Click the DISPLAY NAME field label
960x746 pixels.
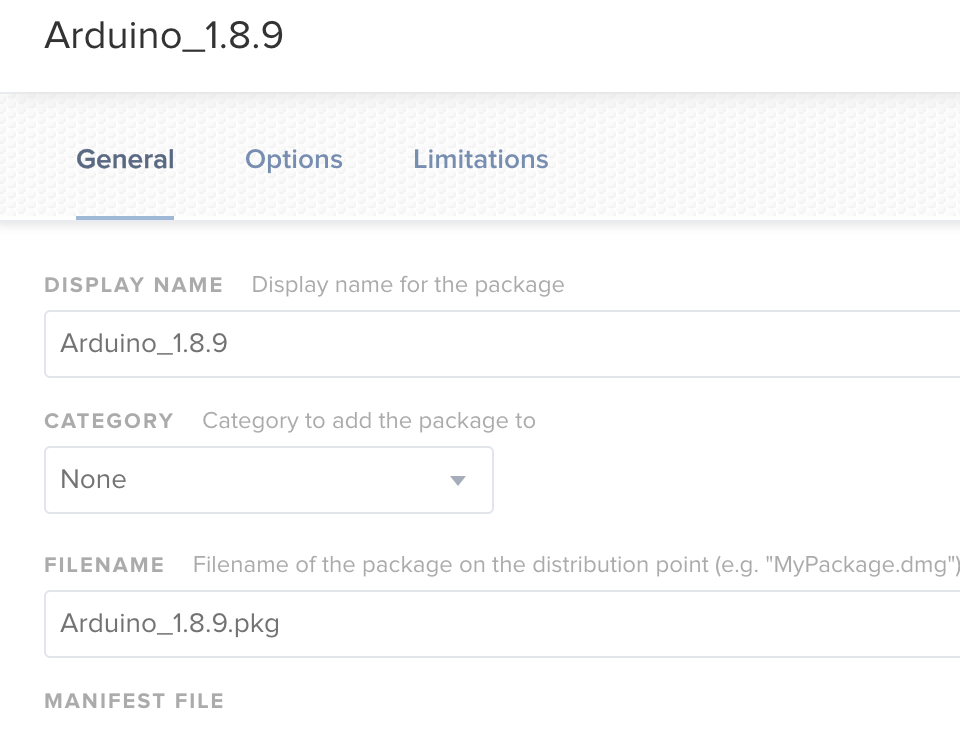tap(133, 285)
